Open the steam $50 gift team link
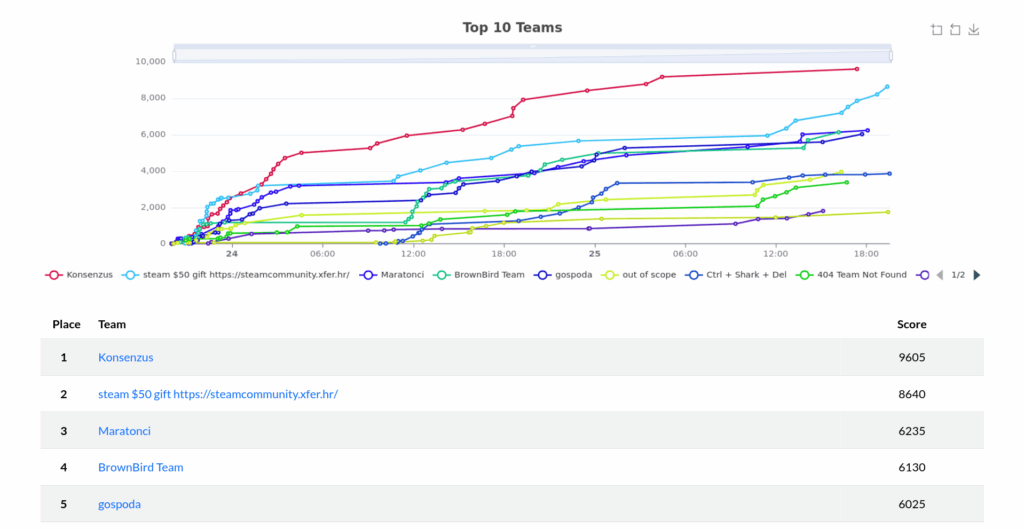This screenshot has width=1024, height=529. point(217,394)
